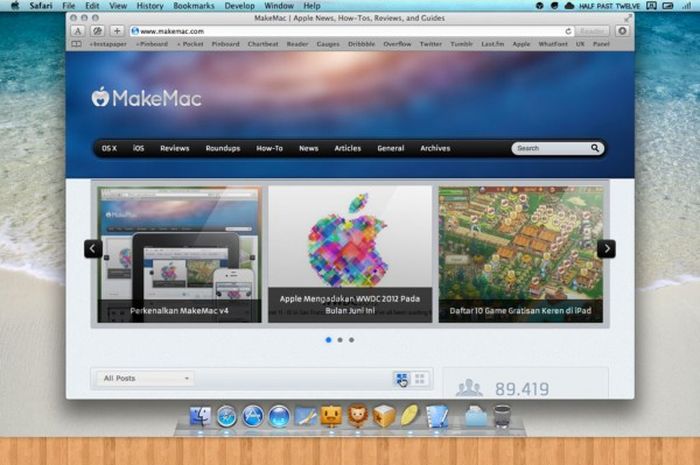The width and height of the screenshot is (700, 465).
Task: Click the font size 'A' toolbar button
Action: click(78, 31)
